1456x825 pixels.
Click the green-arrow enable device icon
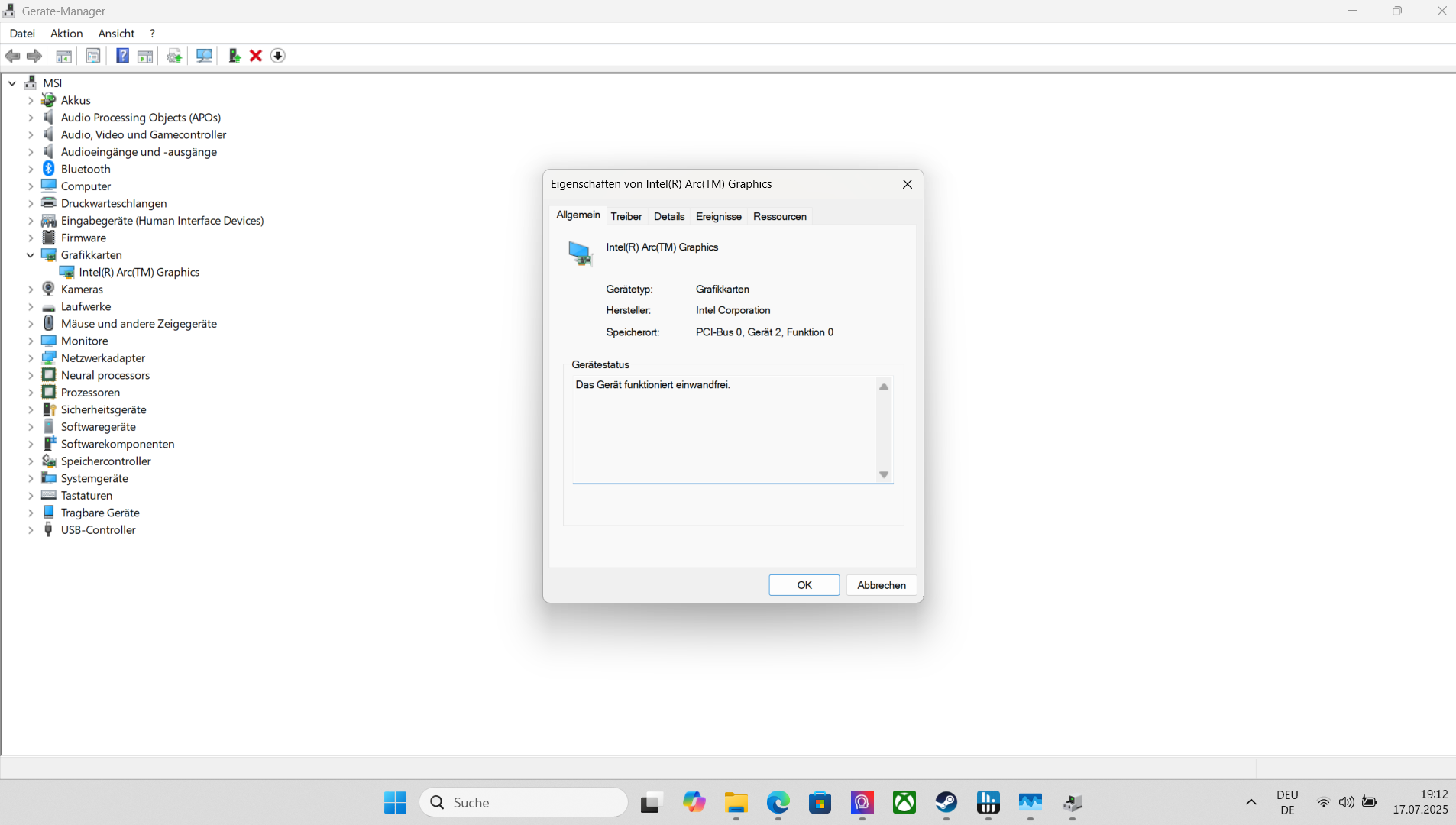[x=235, y=56]
